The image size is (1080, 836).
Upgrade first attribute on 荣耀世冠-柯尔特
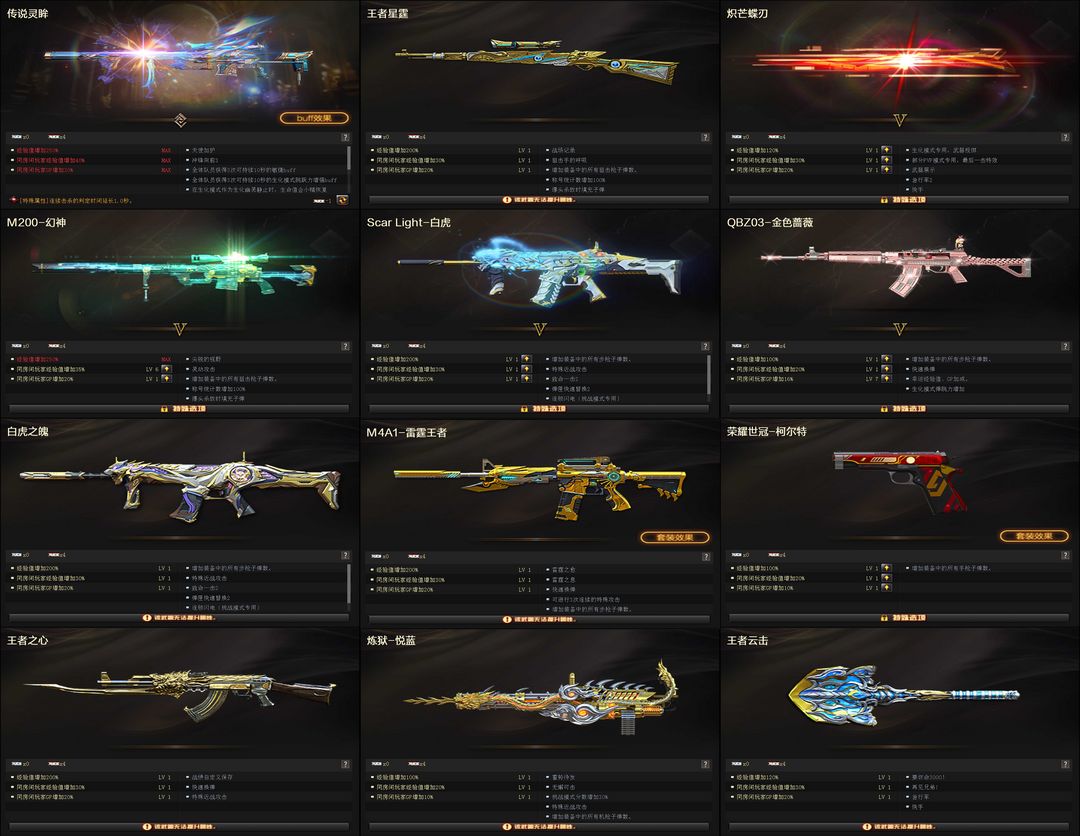pos(886,568)
